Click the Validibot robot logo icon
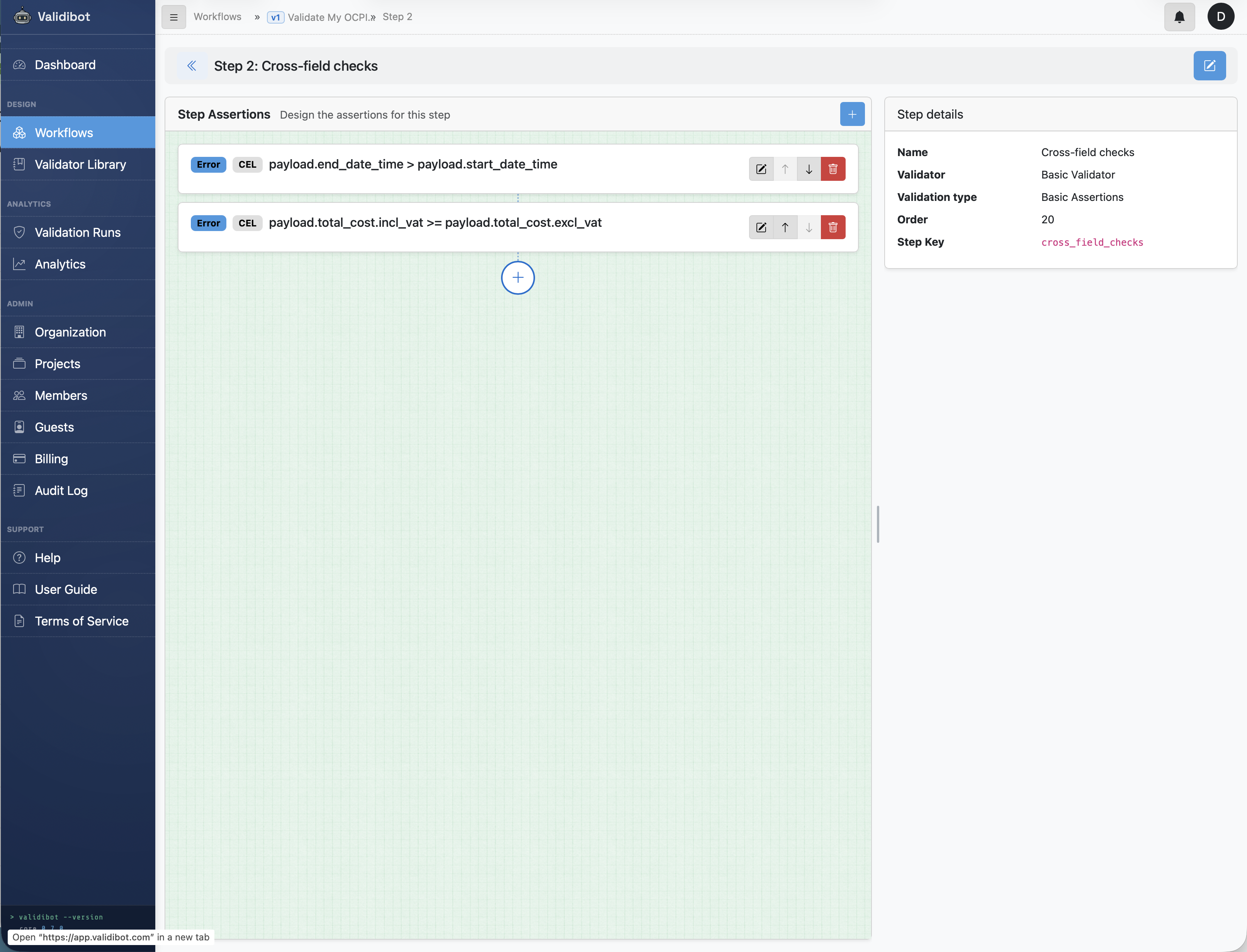The image size is (1247, 952). point(22,16)
